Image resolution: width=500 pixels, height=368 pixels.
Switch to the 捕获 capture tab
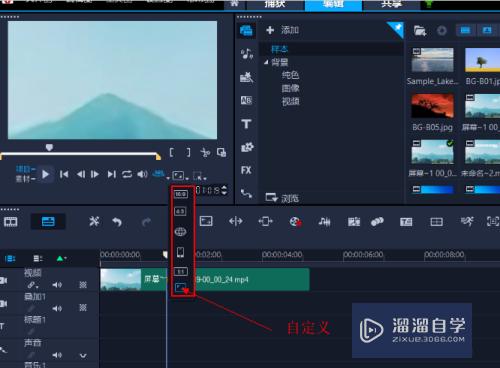click(275, 5)
